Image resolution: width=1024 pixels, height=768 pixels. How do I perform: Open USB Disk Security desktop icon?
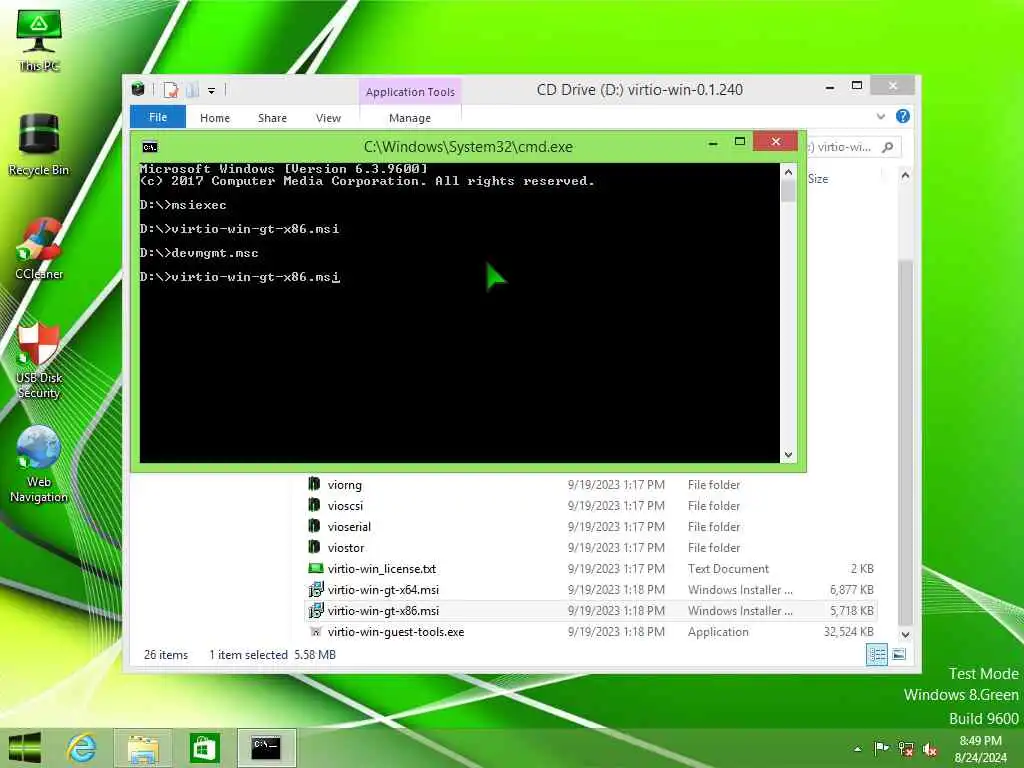39,360
